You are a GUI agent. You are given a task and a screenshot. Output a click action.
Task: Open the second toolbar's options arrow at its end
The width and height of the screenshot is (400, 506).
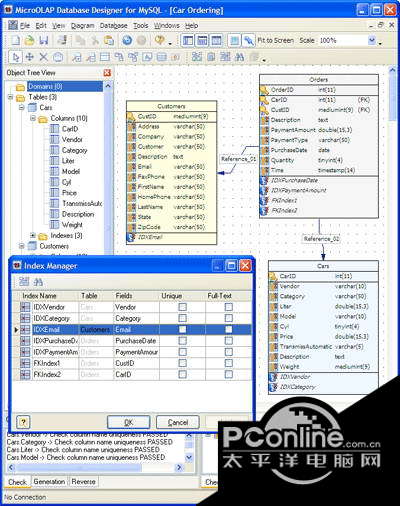(x=264, y=60)
